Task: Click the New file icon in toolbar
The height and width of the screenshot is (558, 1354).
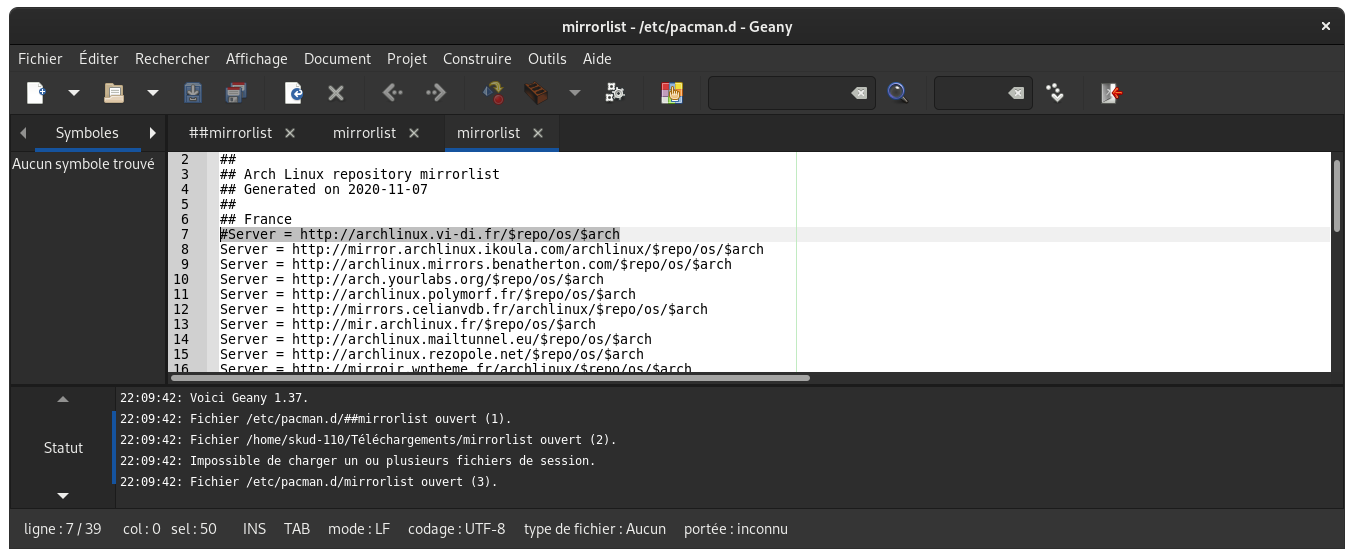Action: 35,93
